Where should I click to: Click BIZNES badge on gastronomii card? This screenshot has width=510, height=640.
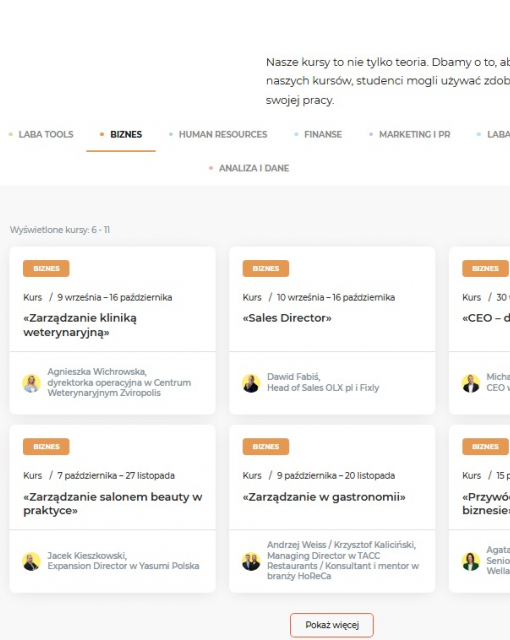[266, 447]
